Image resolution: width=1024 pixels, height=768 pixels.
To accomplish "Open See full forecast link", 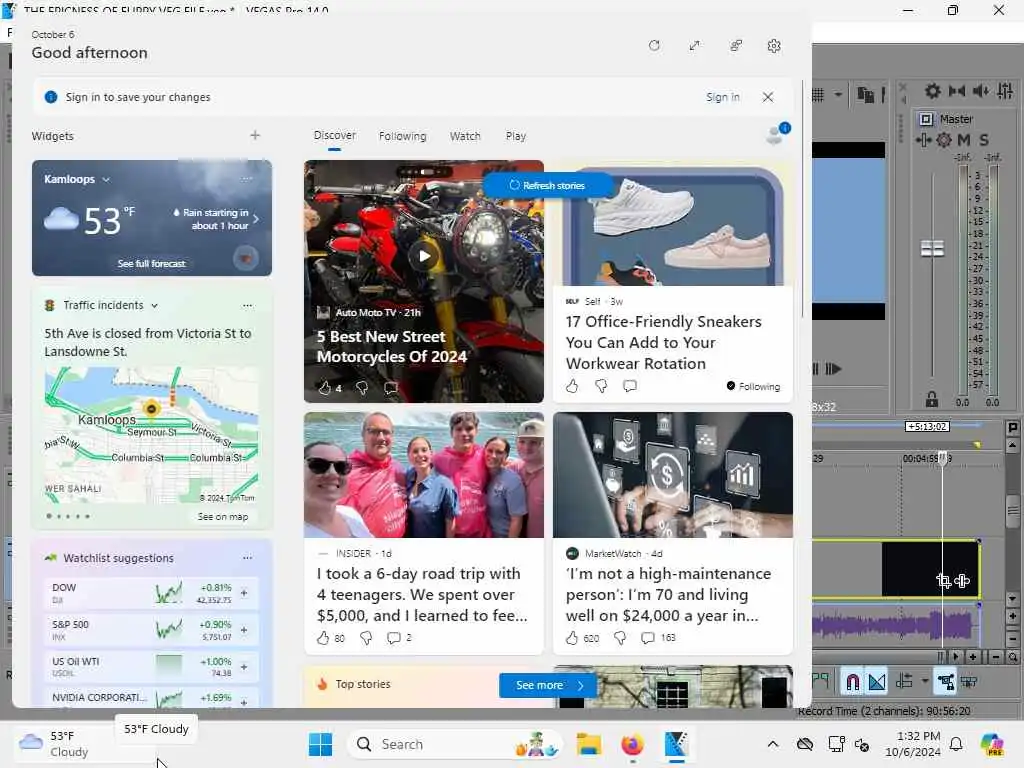I will tap(152, 263).
